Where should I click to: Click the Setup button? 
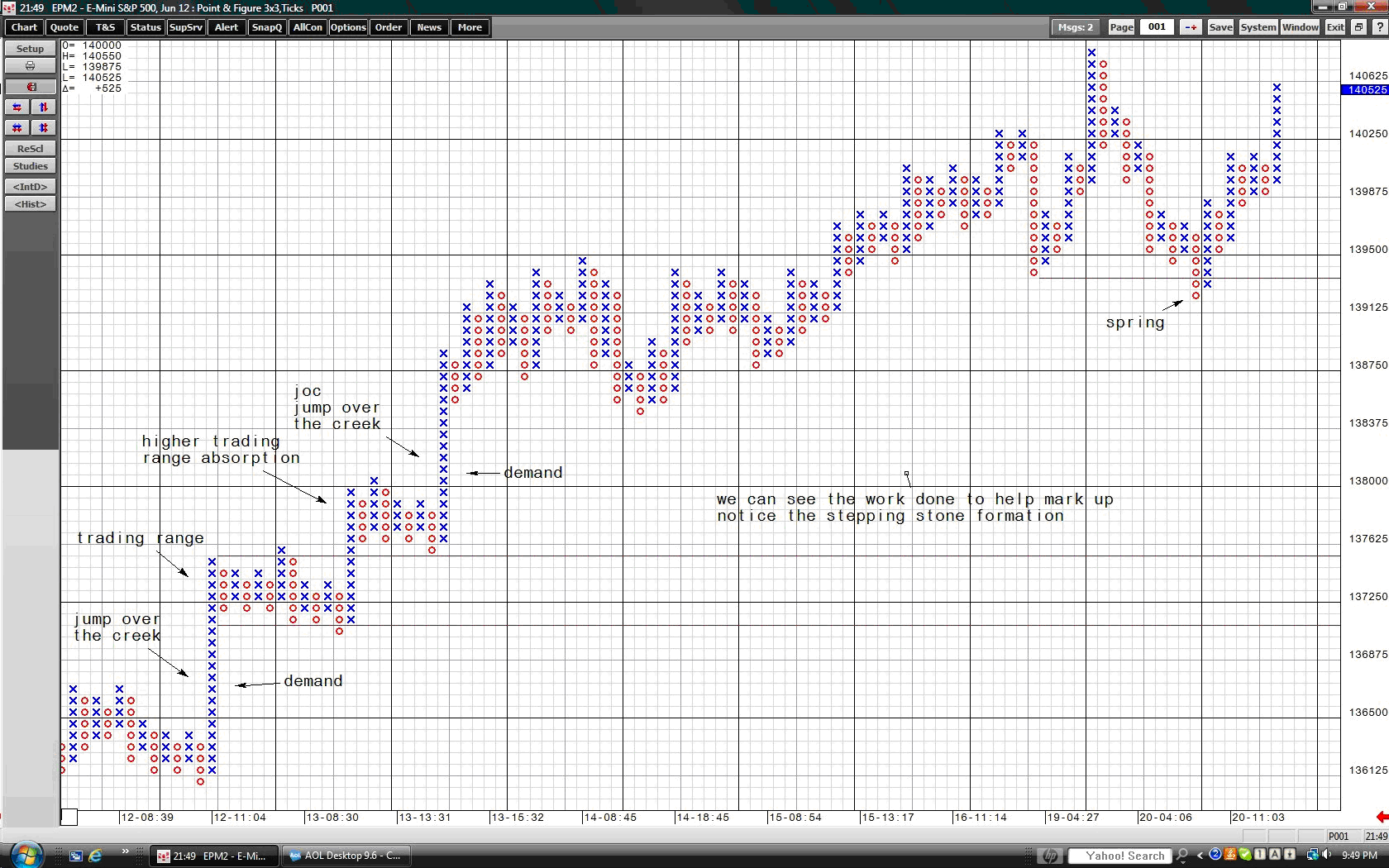(x=30, y=49)
